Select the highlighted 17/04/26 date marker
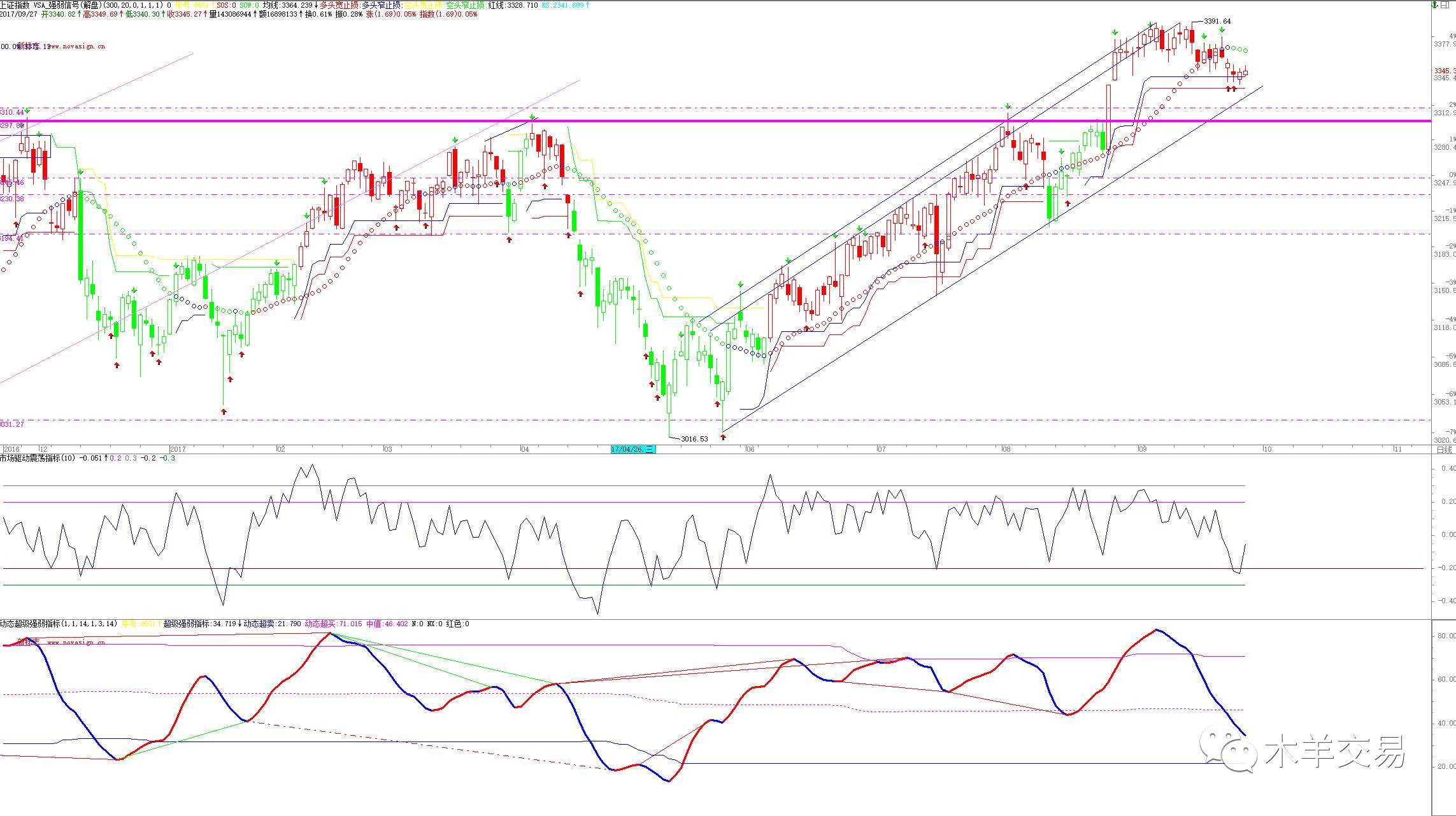 (632, 449)
